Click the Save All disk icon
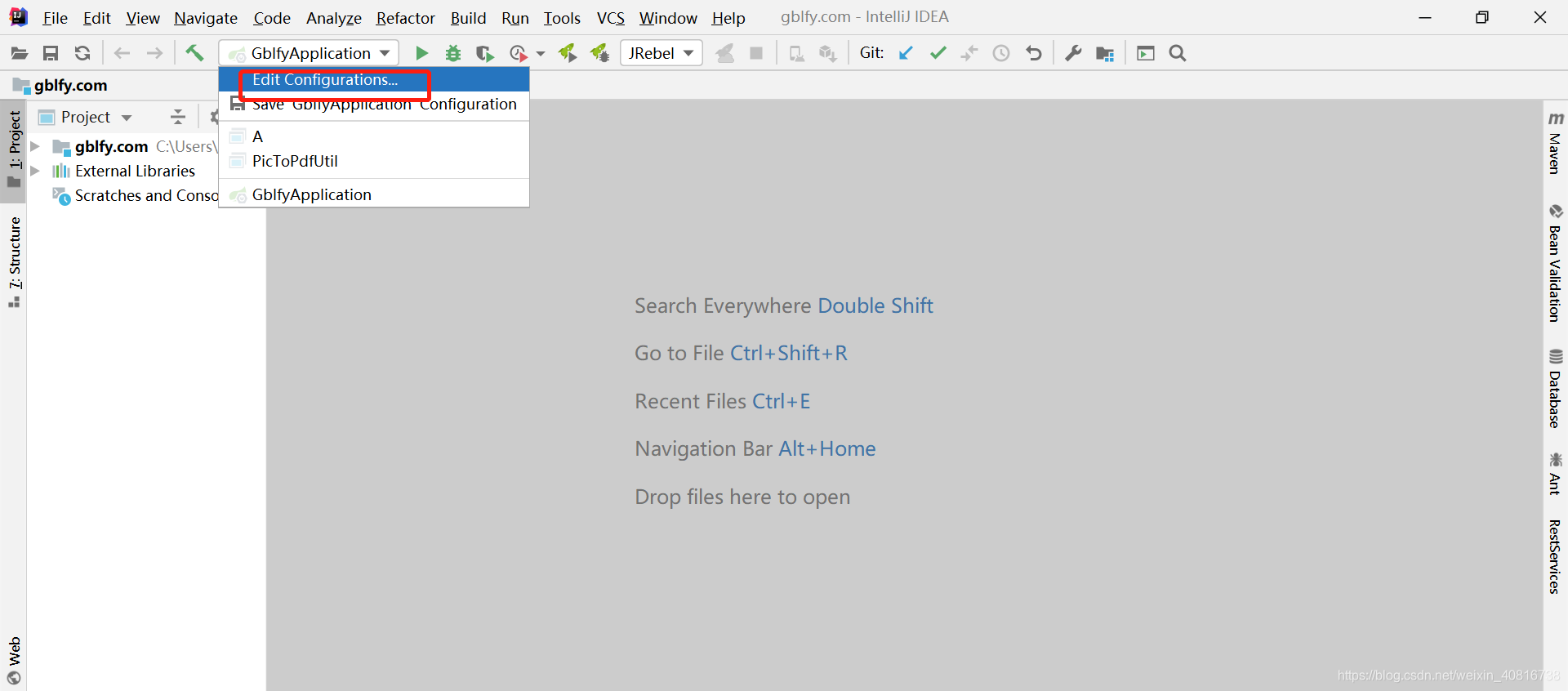The width and height of the screenshot is (1568, 691). pos(51,53)
